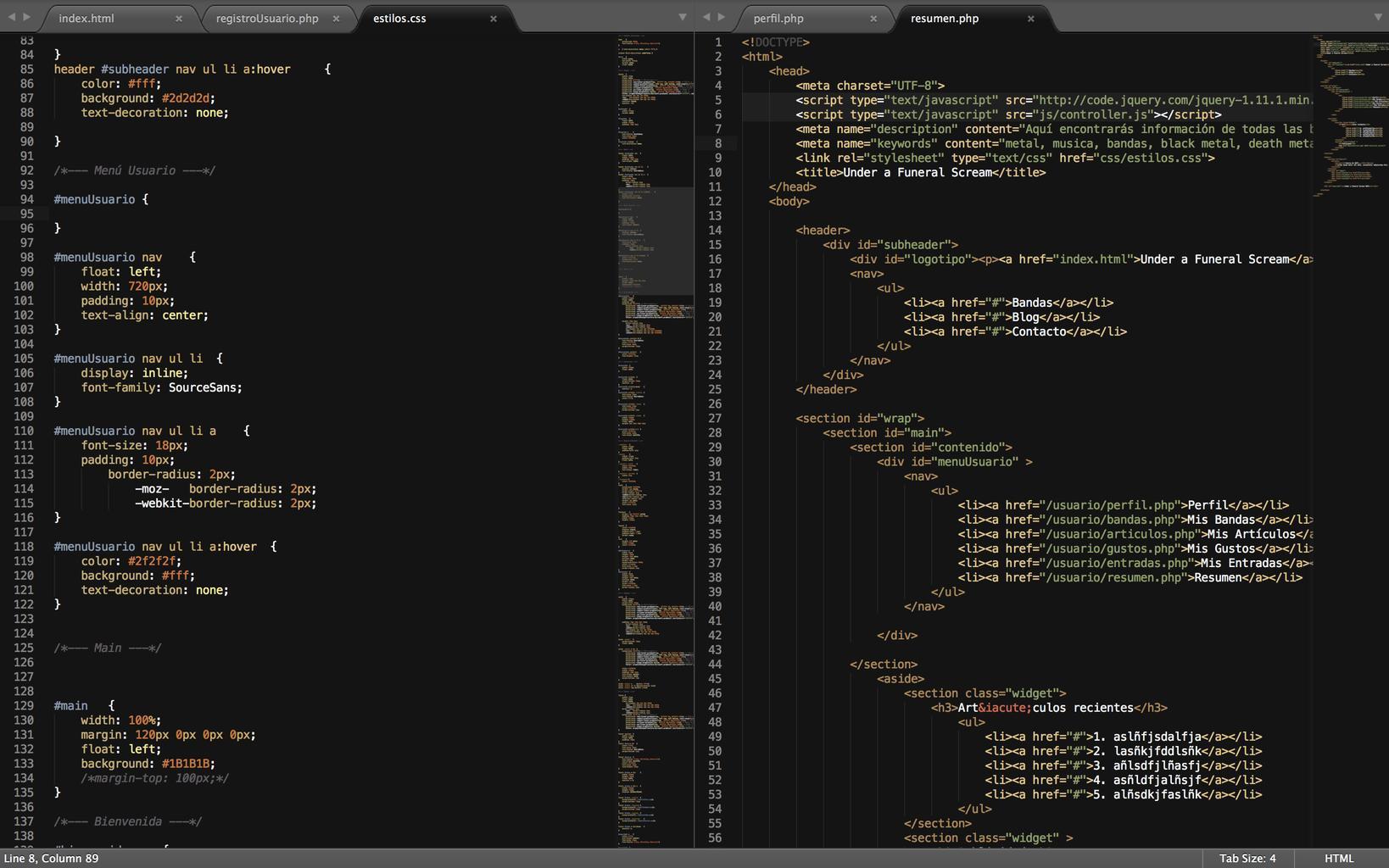The image size is (1389, 868).
Task: Close the estilos.css tab
Action: (494, 19)
